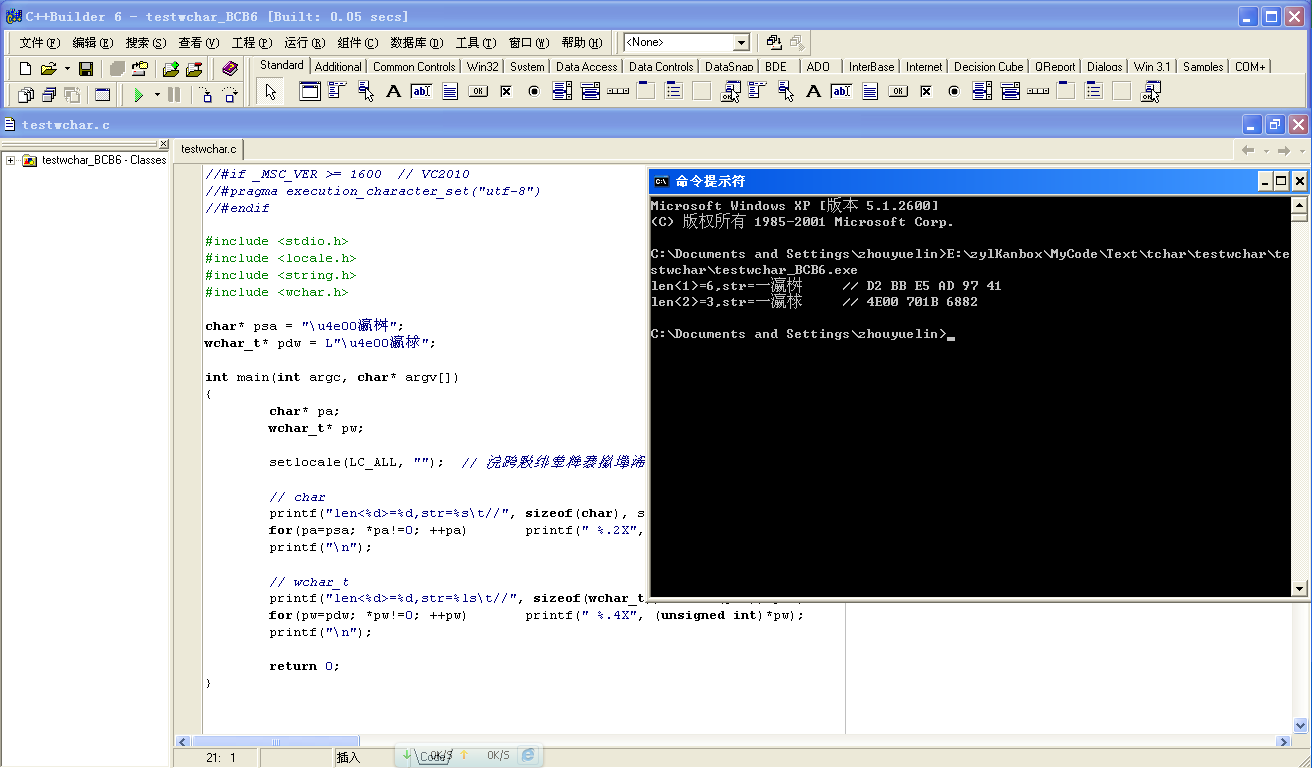Select testwchar_BCB6 - Classes tree item
The width and height of the screenshot is (1312, 768).
(104, 160)
